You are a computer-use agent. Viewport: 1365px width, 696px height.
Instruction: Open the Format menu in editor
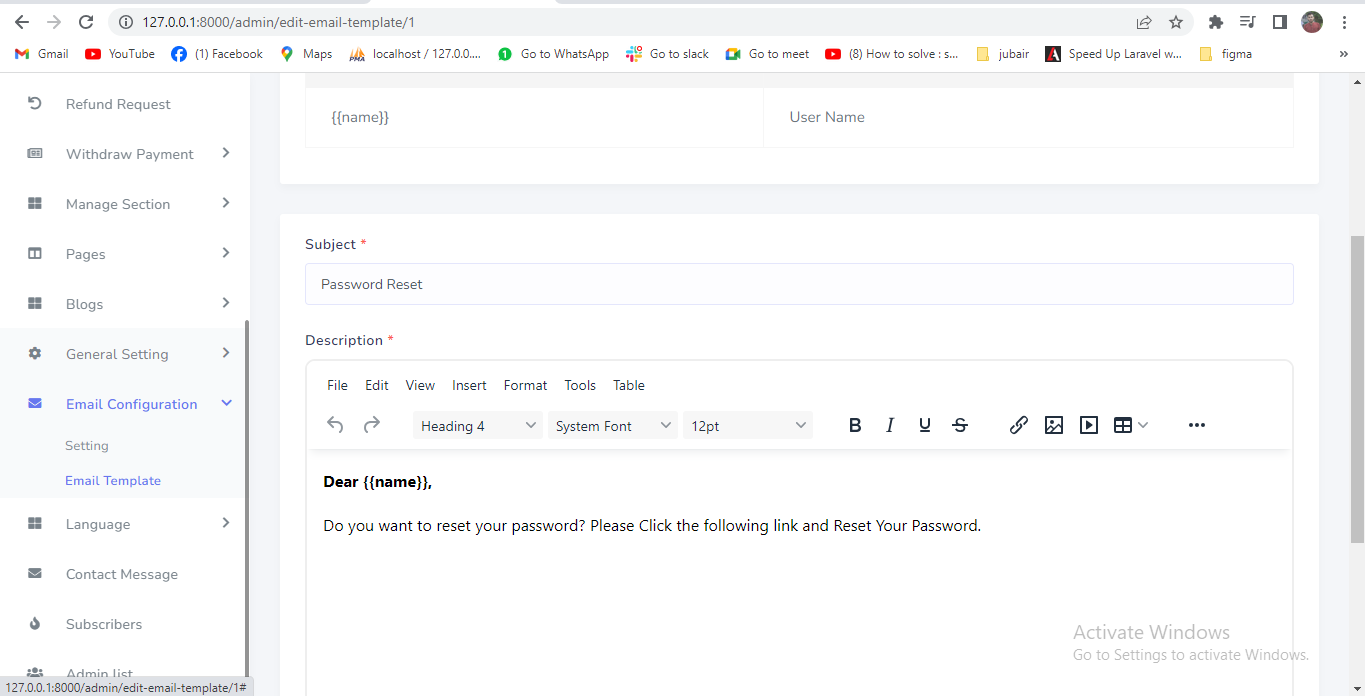[525, 385]
